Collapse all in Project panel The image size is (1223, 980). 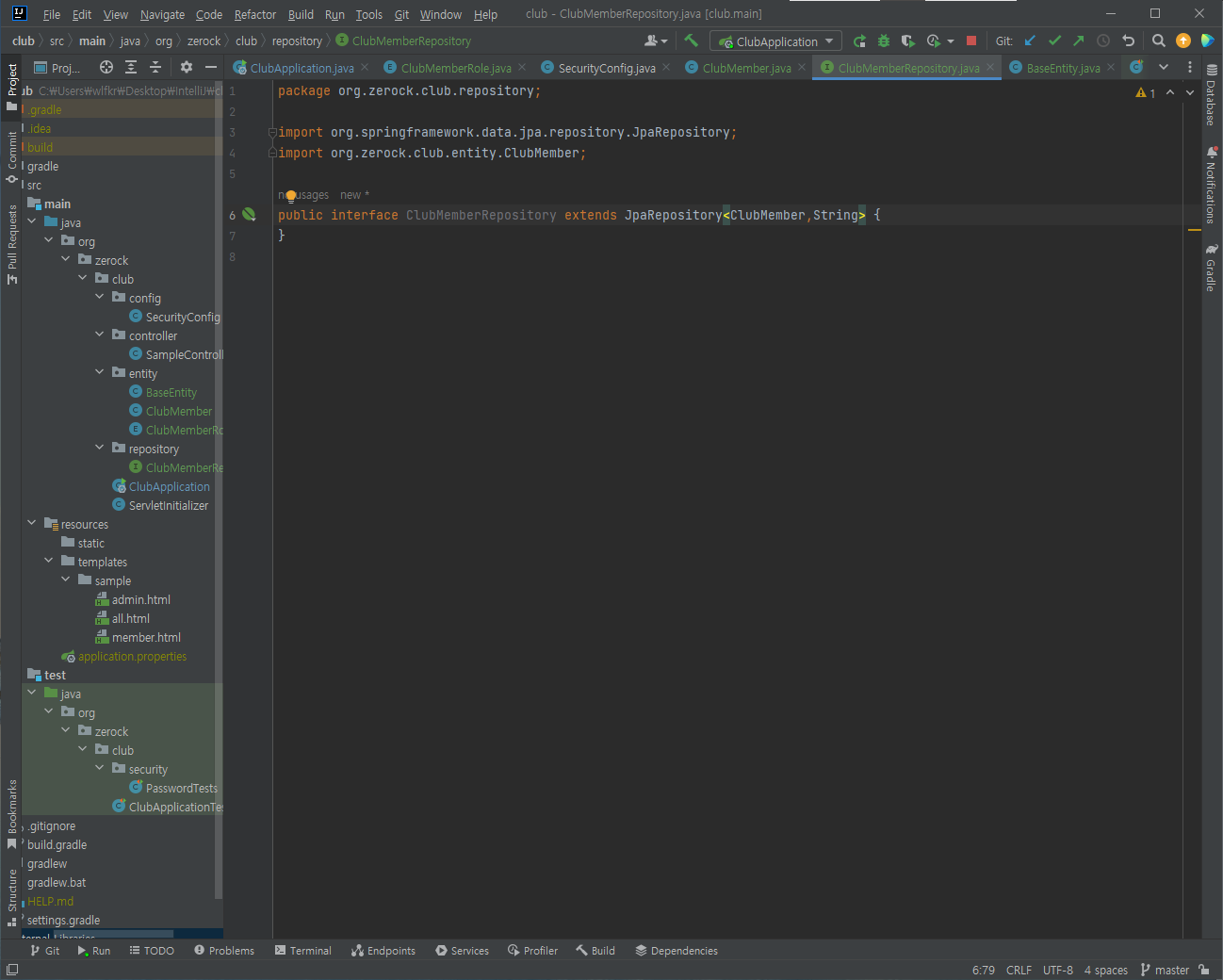155,67
